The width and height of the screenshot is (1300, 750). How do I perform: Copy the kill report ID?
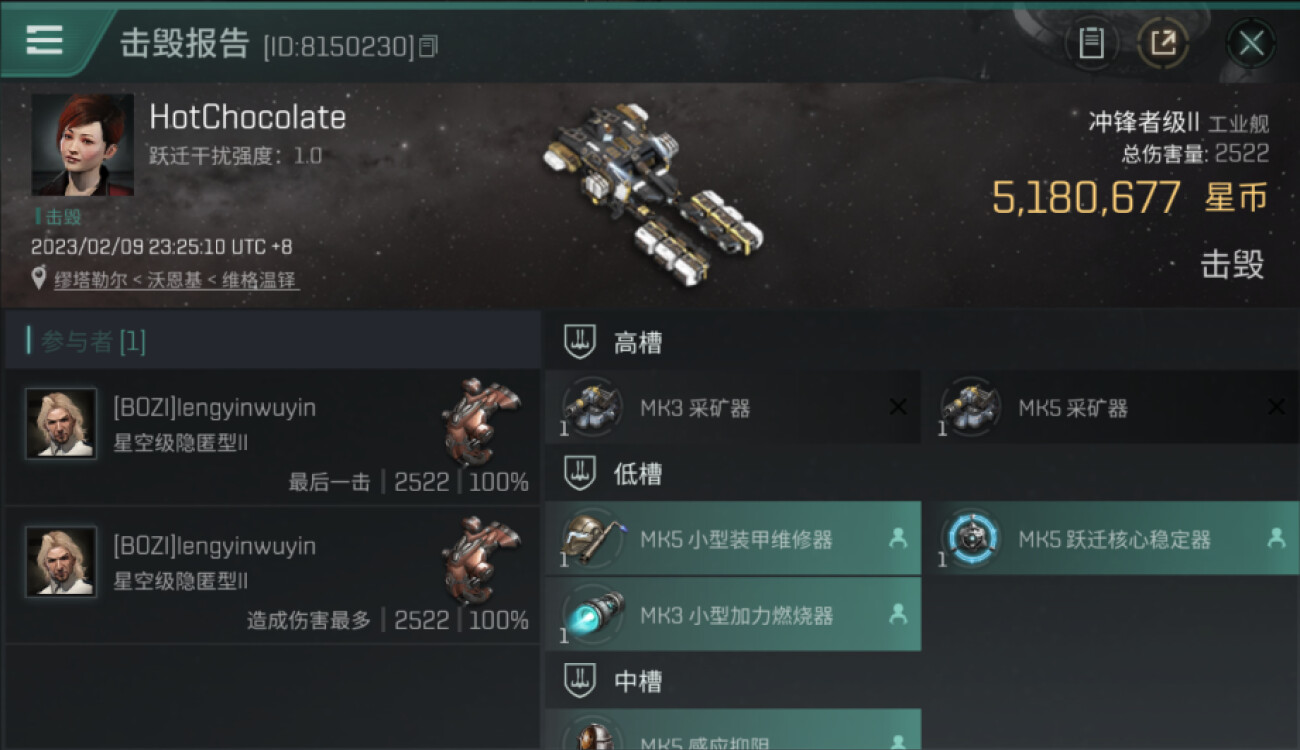click(x=428, y=46)
